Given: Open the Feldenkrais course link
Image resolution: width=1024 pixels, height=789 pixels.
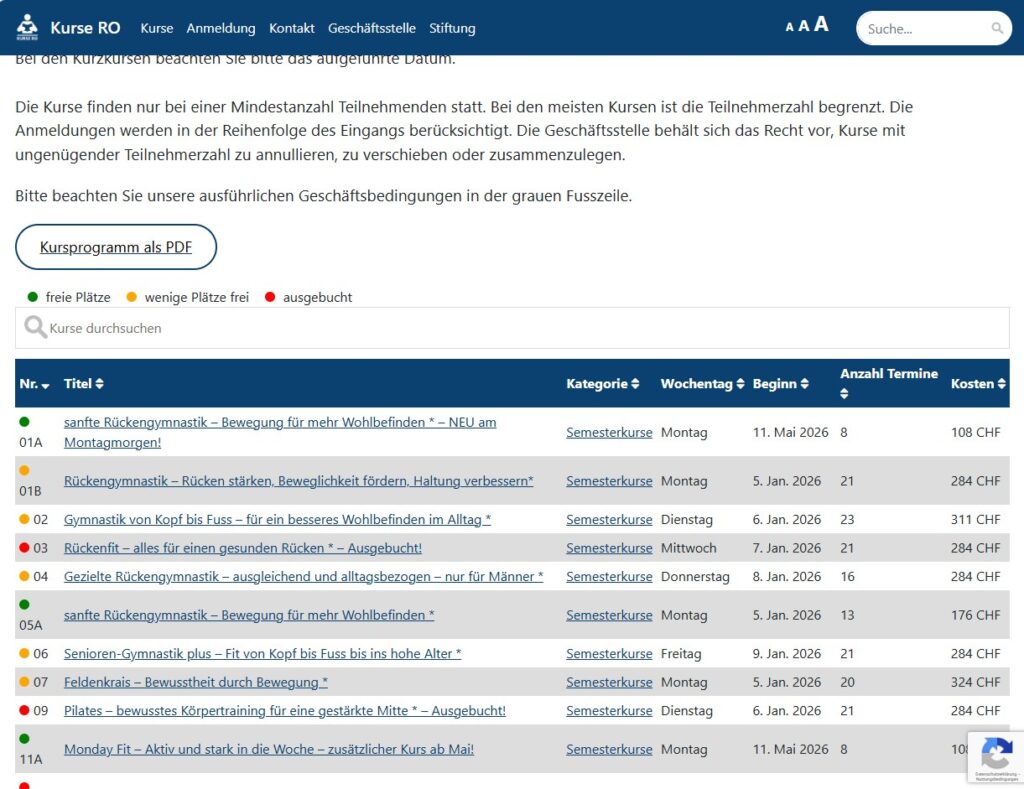Looking at the screenshot, I should [x=196, y=682].
